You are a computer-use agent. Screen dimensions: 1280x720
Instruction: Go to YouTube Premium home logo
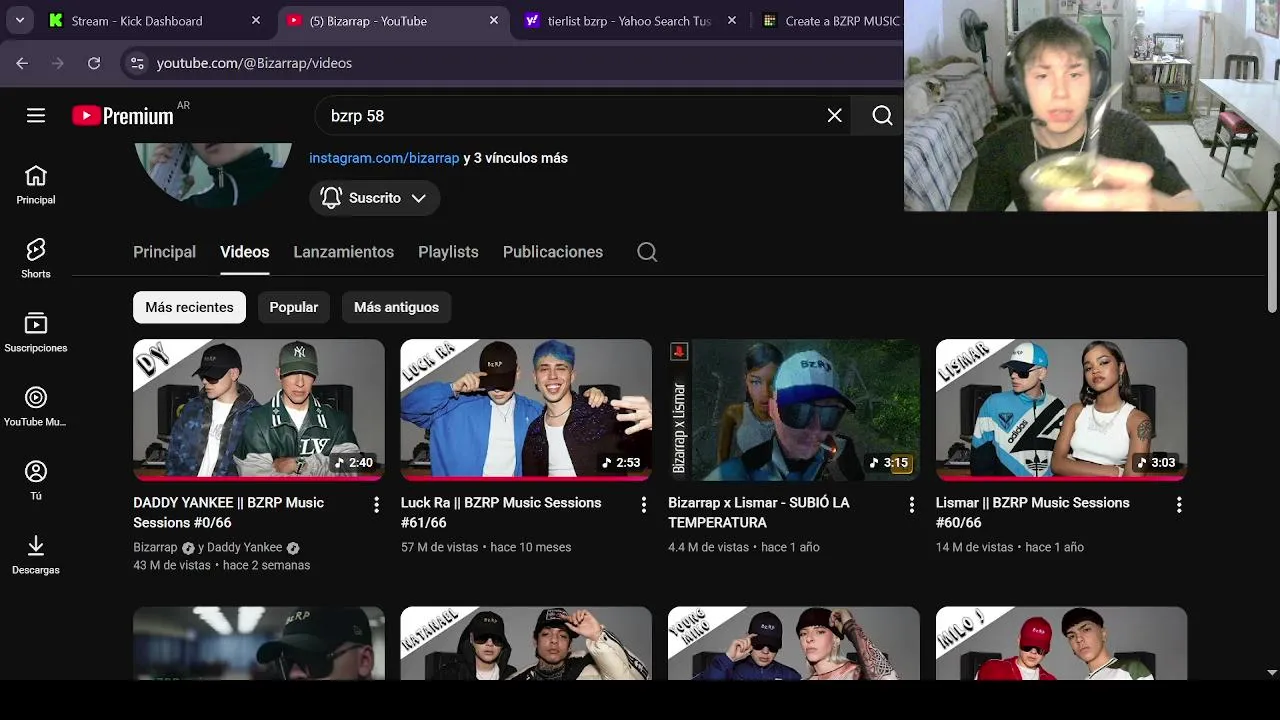pos(123,116)
